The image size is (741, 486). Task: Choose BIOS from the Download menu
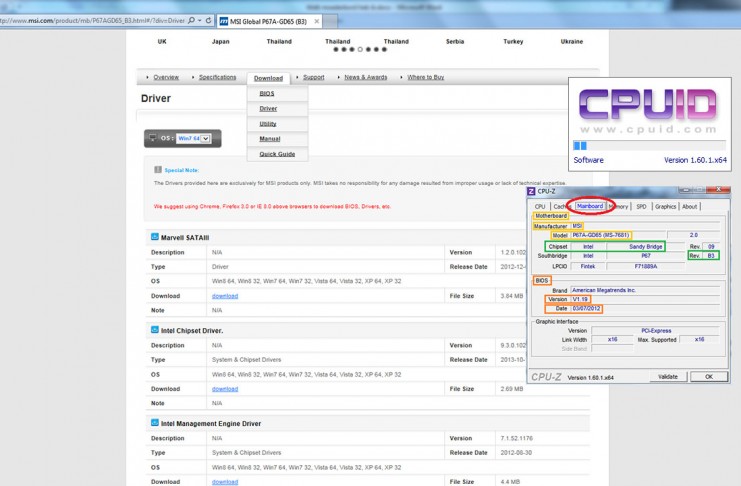pyautogui.click(x=267, y=94)
